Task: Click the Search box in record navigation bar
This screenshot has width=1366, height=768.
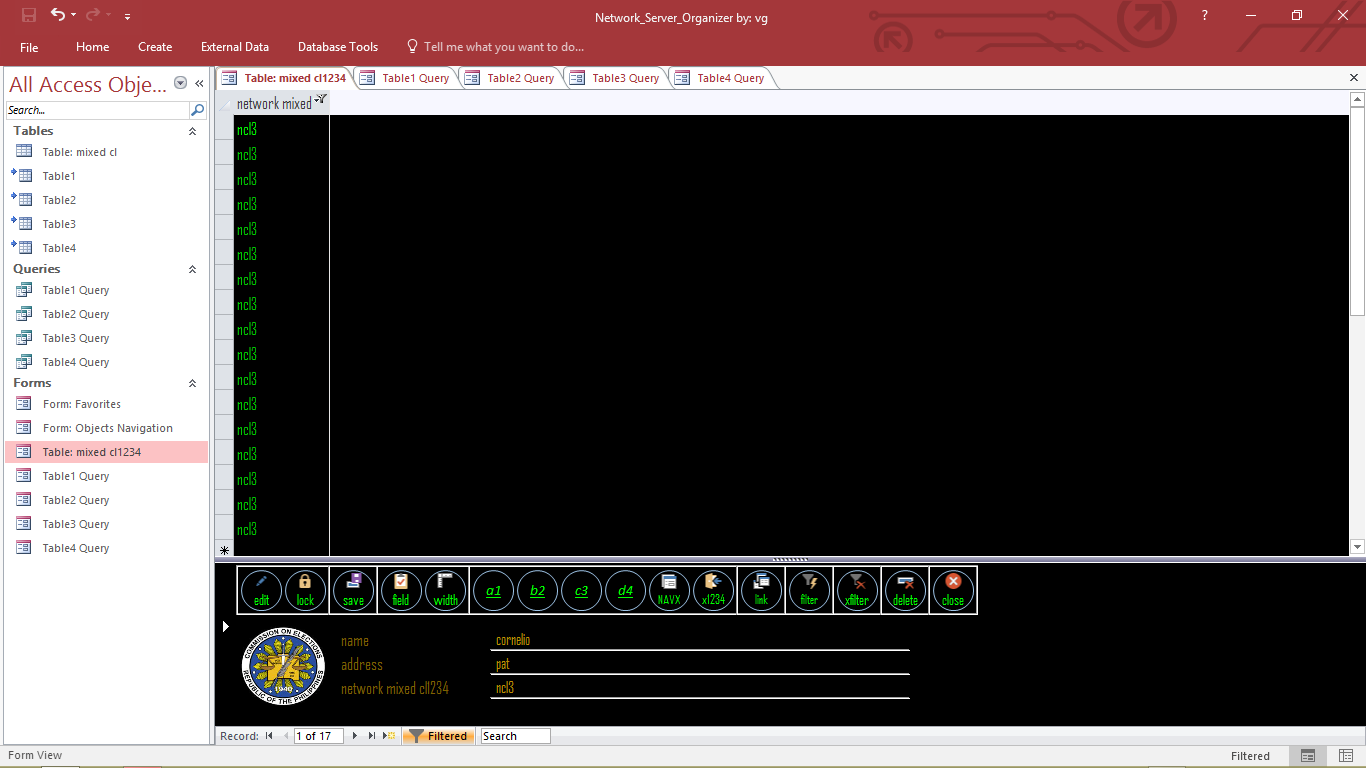Action: click(515, 736)
